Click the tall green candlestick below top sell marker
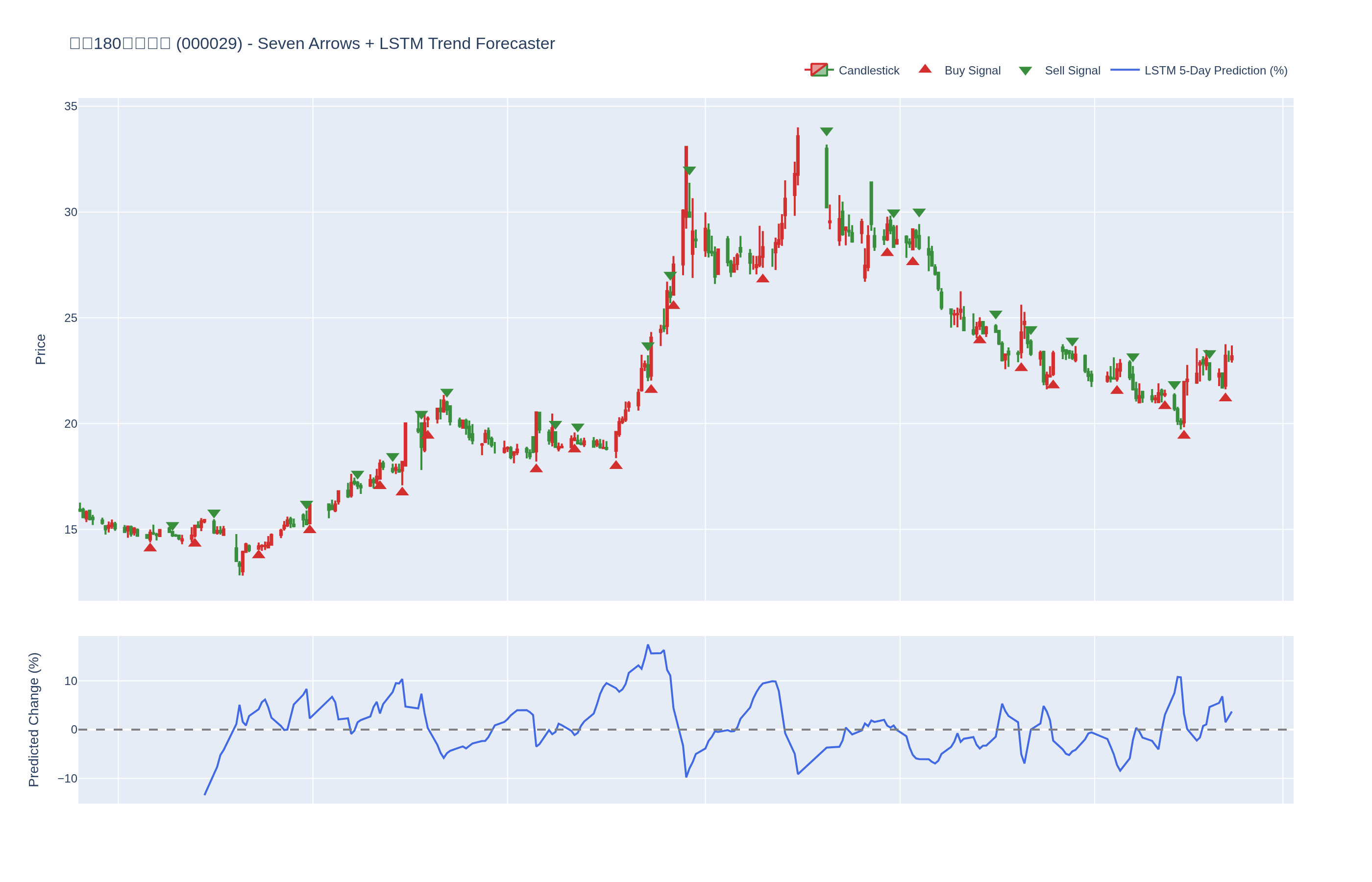1372x882 pixels. [x=826, y=177]
